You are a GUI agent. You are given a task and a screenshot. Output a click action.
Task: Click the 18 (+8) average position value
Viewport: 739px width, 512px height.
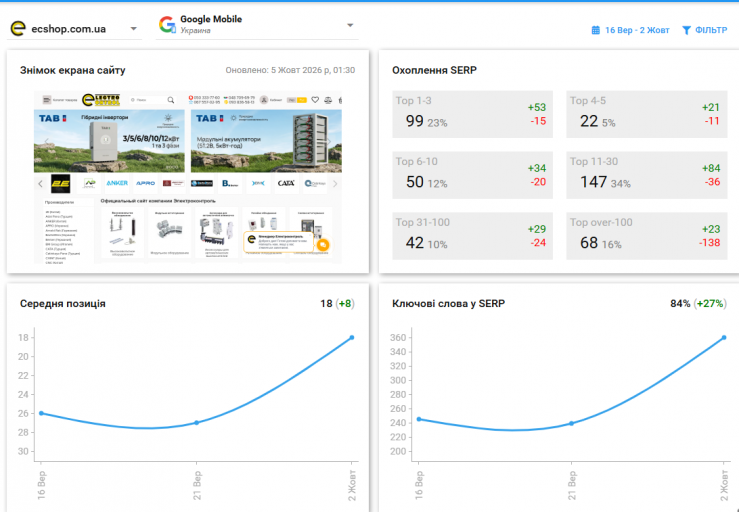337,304
